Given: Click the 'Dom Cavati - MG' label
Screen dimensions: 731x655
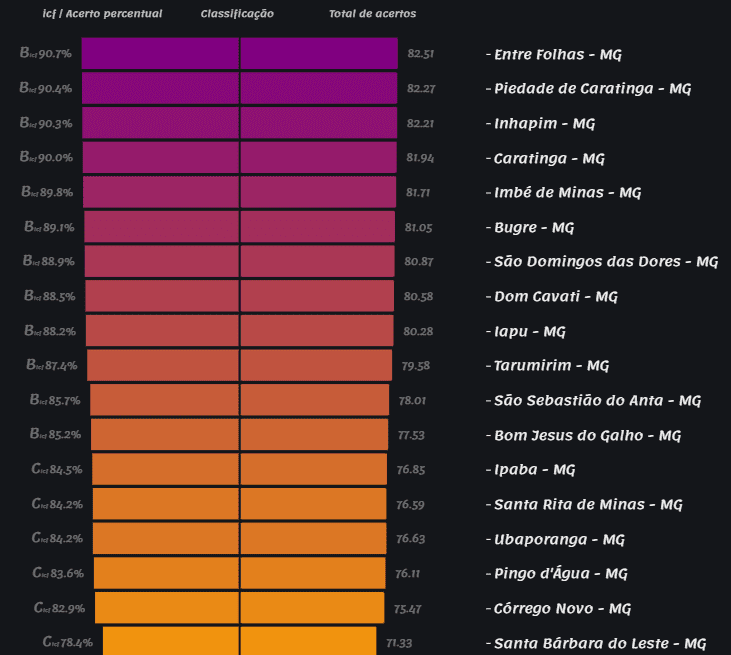Looking at the screenshot, I should [x=556, y=296].
